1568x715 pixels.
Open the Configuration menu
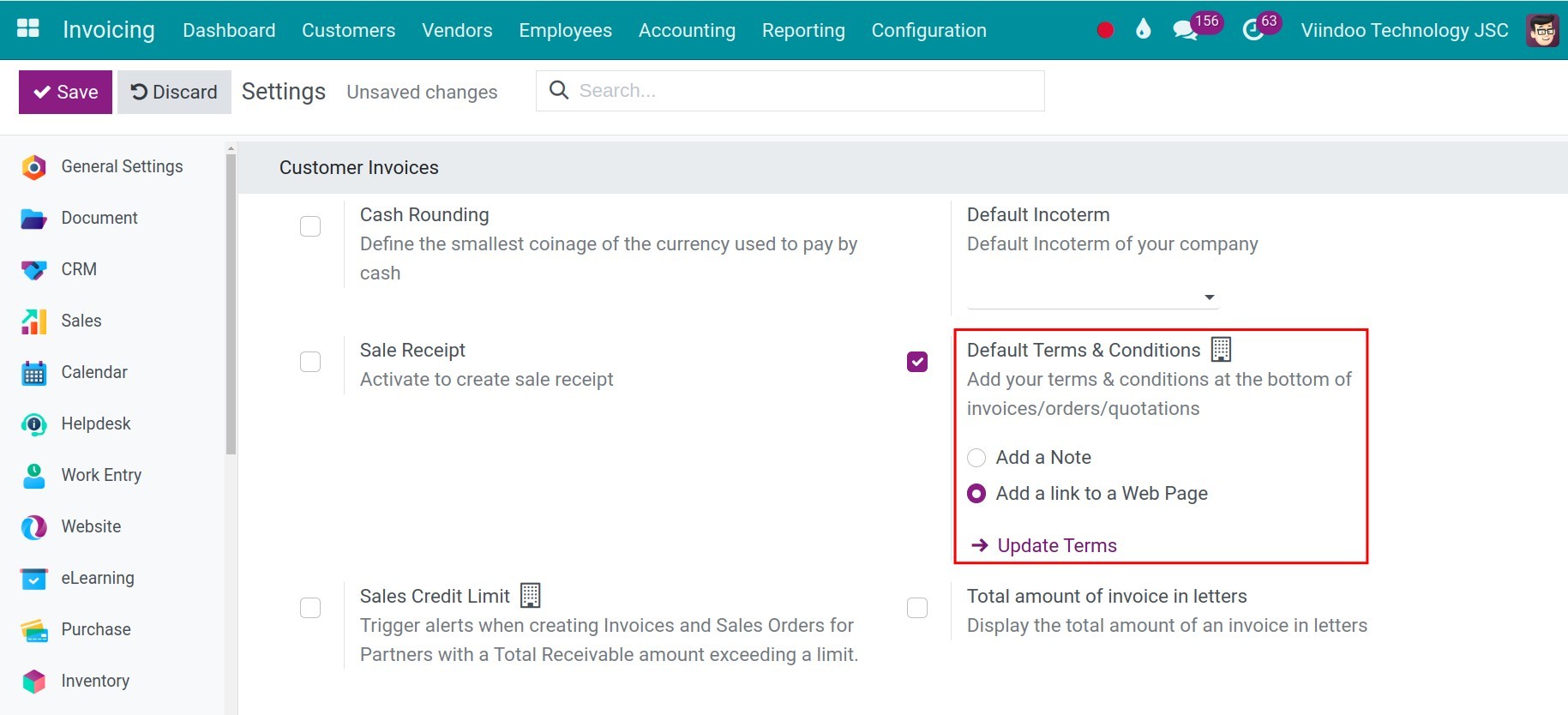pyautogui.click(x=928, y=30)
